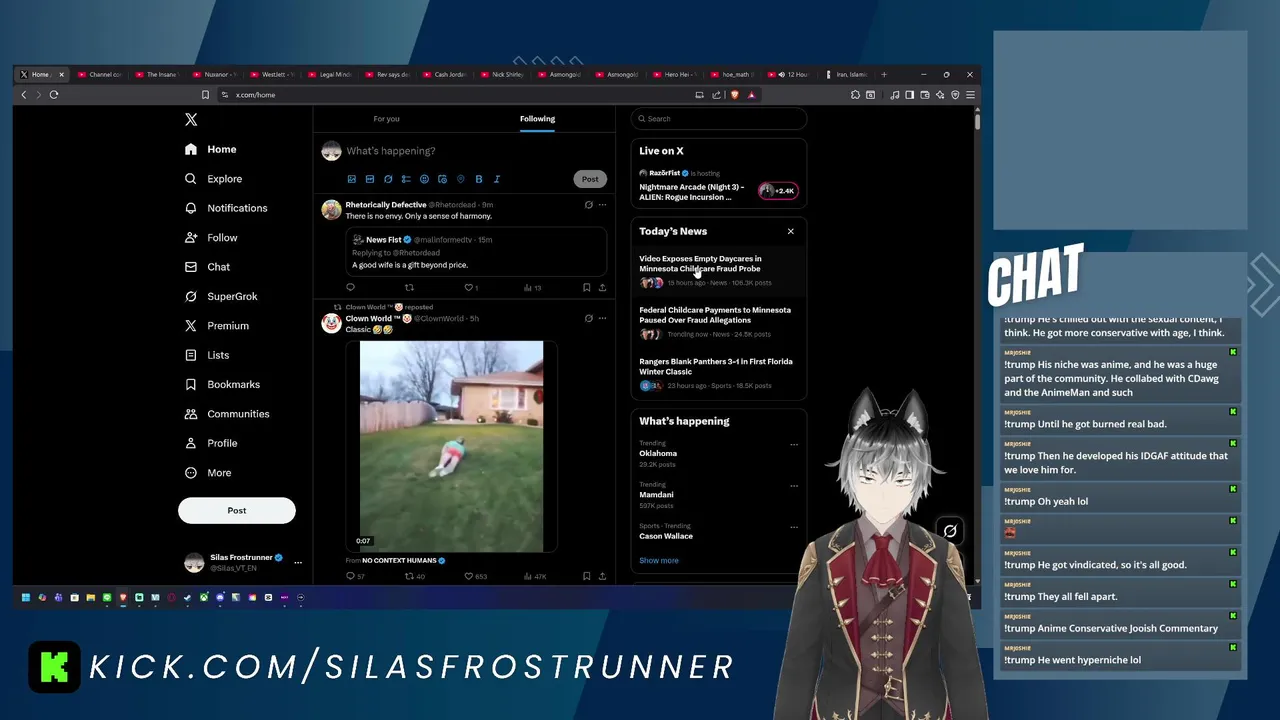The image size is (1280, 720).
Task: Open Profile in the sidebar
Action: pos(211,443)
